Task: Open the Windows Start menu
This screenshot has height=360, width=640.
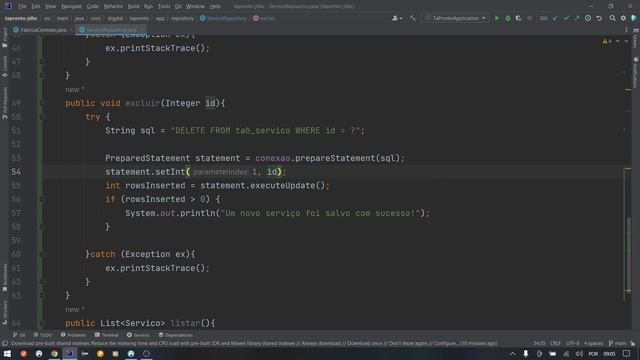Action: click(7, 353)
